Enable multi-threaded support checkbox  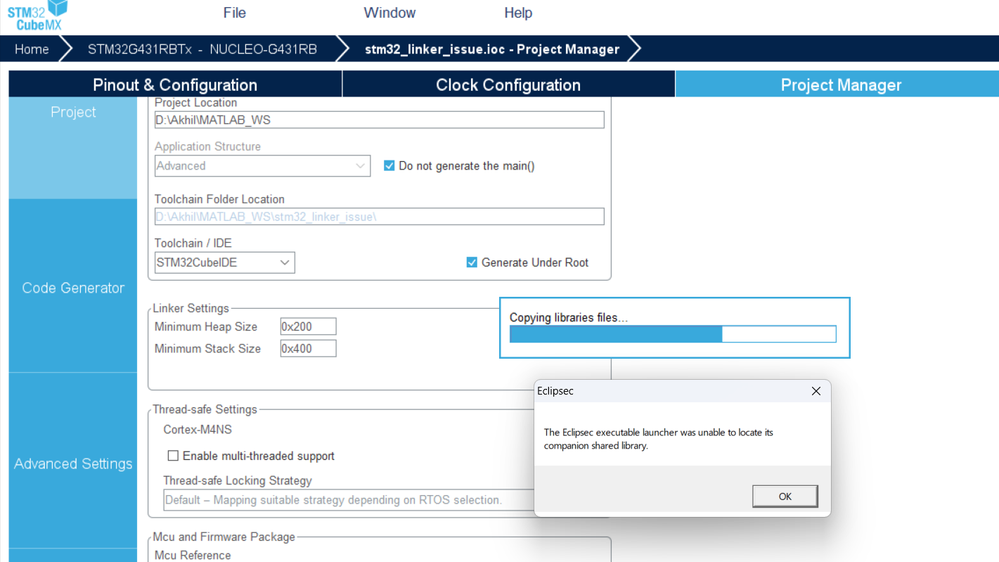coord(173,456)
